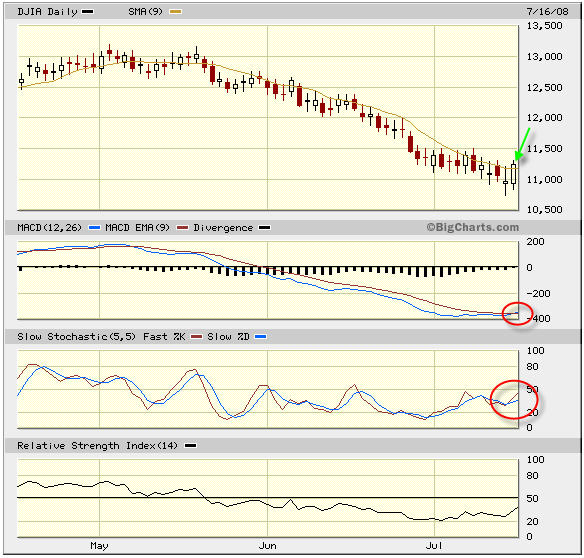Click the 12,000 price axis label
The height and width of the screenshot is (558, 584).
click(x=544, y=118)
